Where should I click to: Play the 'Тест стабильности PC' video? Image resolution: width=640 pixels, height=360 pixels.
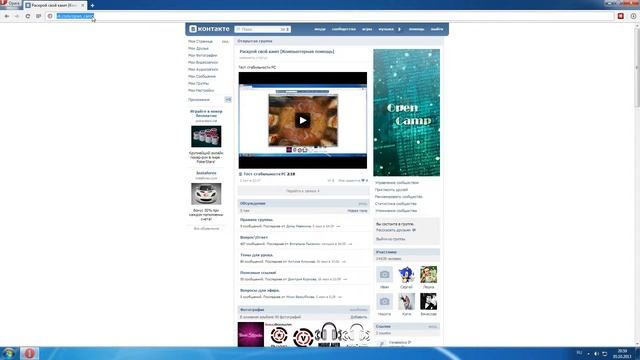[x=302, y=120]
